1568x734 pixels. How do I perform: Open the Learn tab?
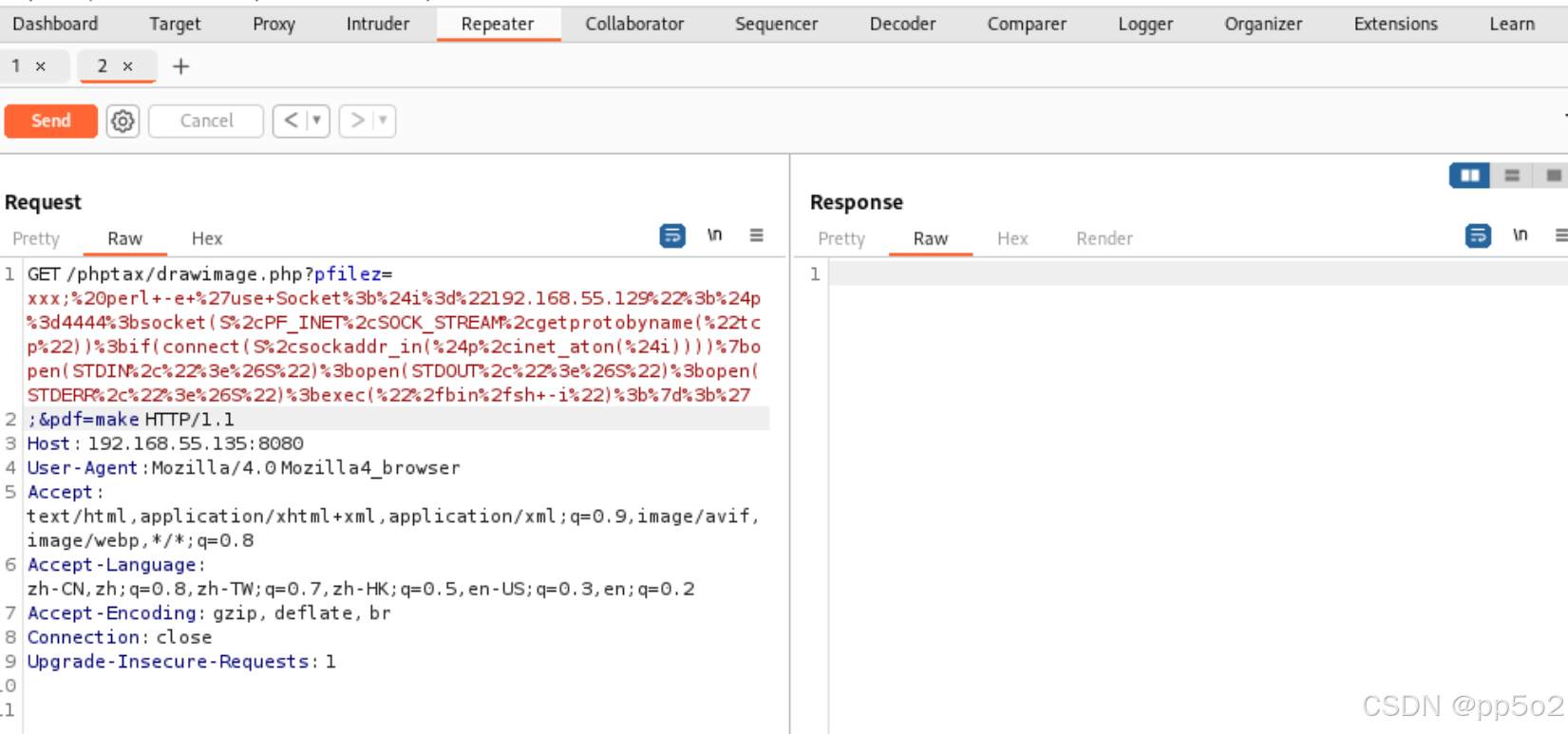[x=1512, y=24]
